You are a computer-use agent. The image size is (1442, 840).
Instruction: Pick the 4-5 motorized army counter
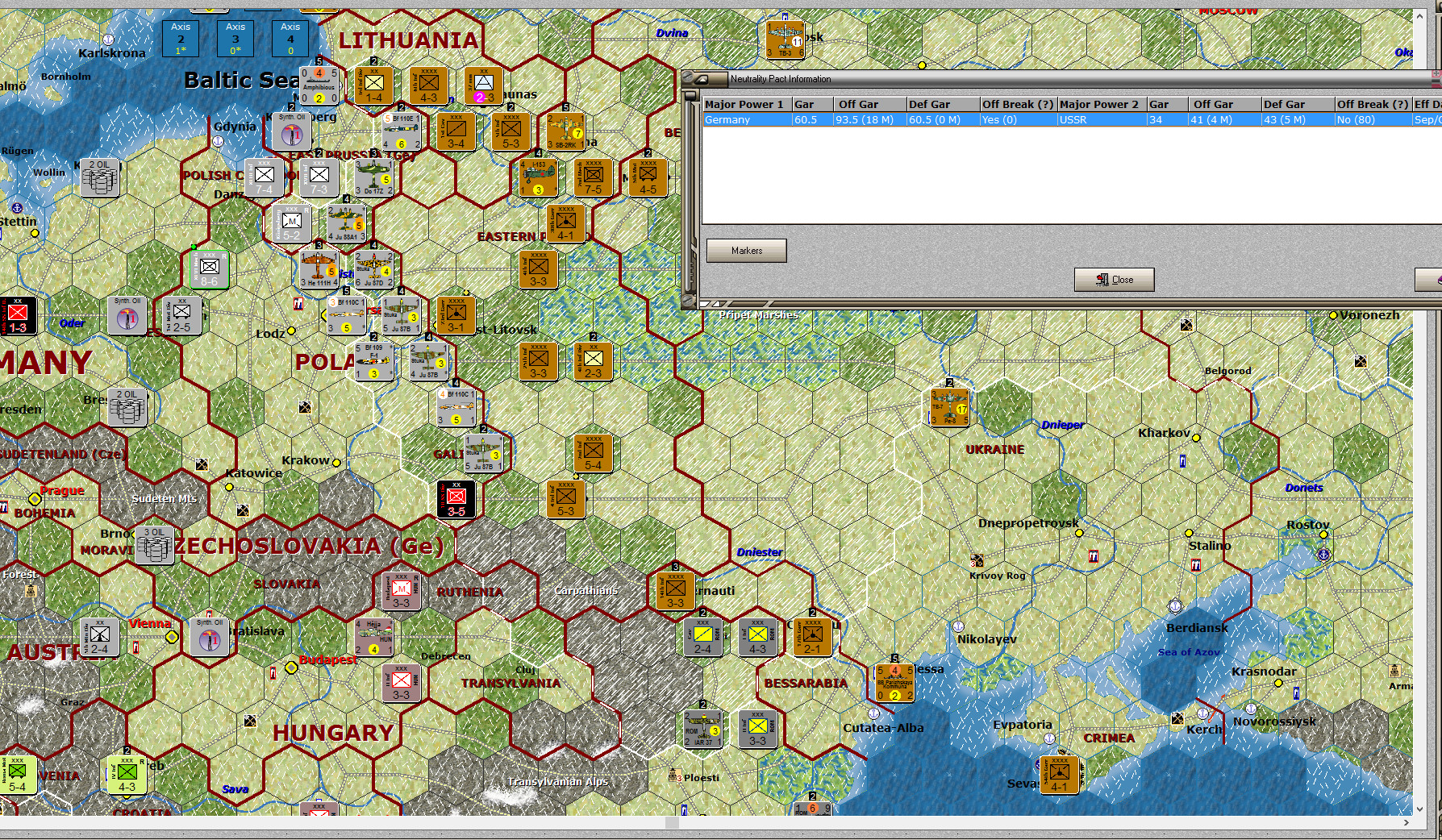point(648,177)
